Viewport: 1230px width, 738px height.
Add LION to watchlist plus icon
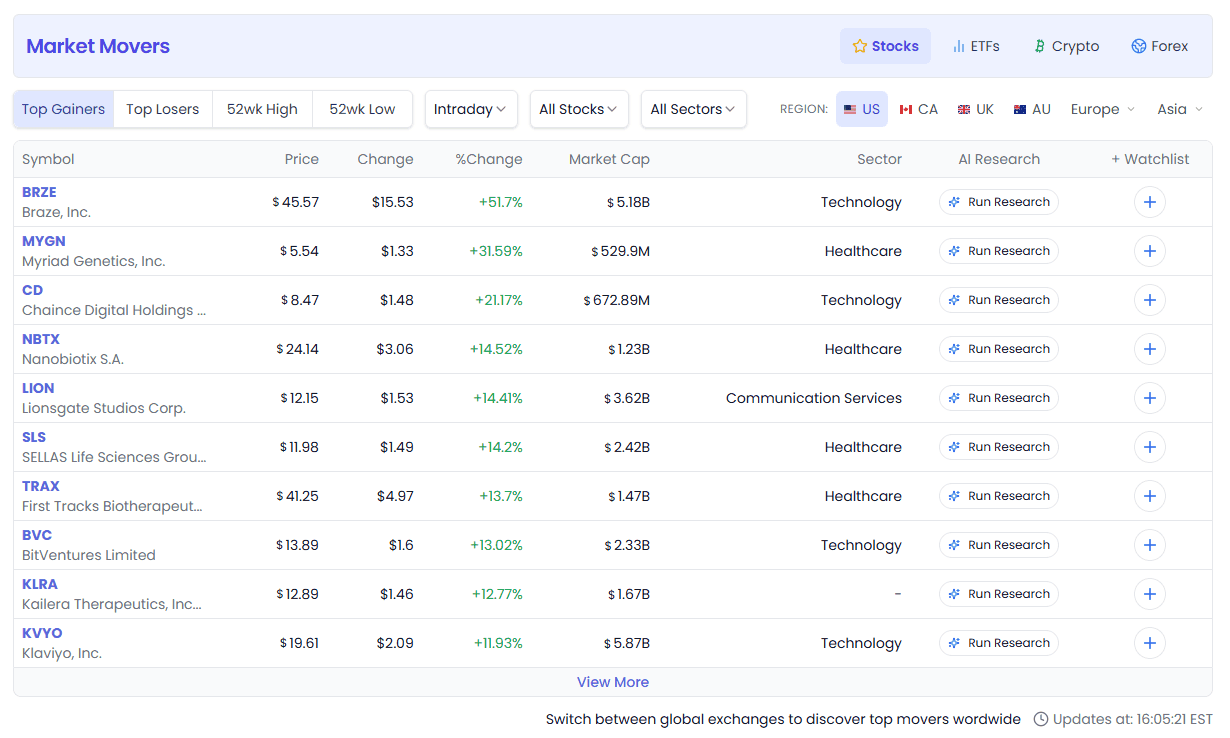[x=1149, y=398]
